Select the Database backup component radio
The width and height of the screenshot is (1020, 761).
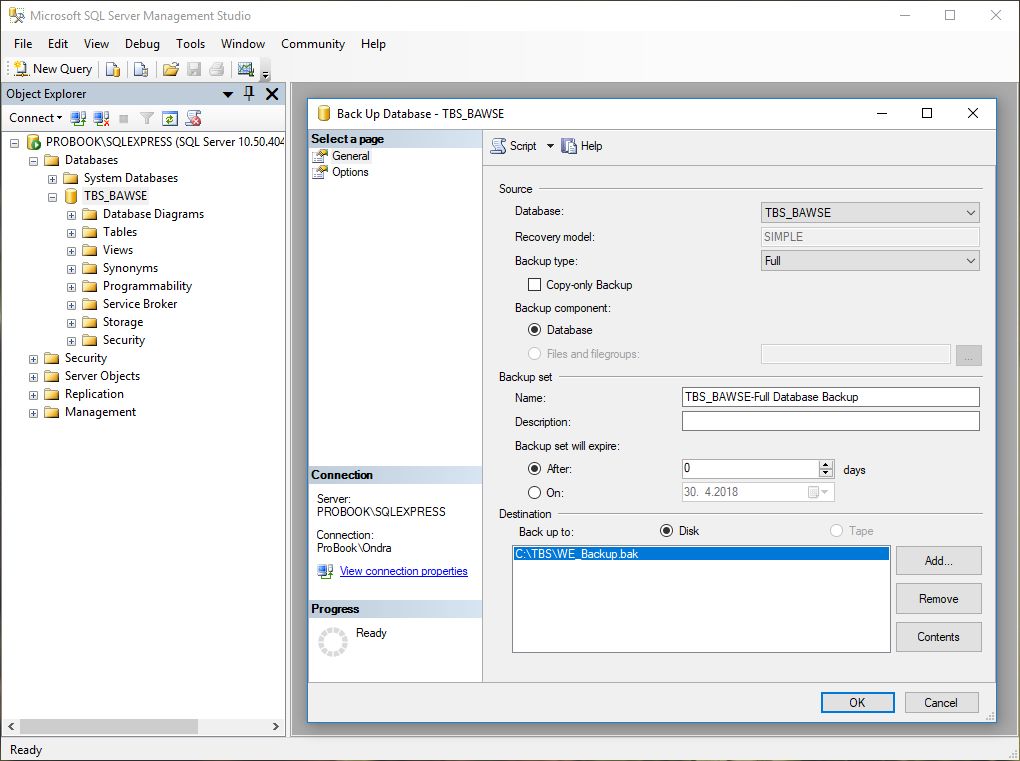tap(534, 330)
